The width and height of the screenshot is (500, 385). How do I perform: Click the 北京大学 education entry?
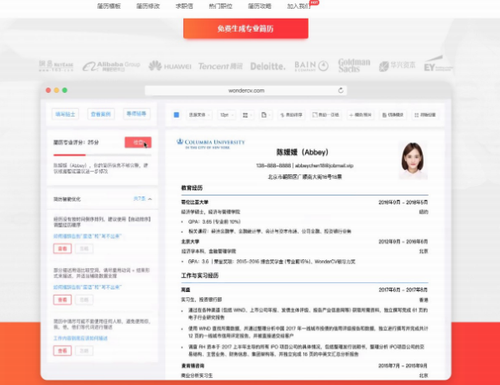coord(190,241)
